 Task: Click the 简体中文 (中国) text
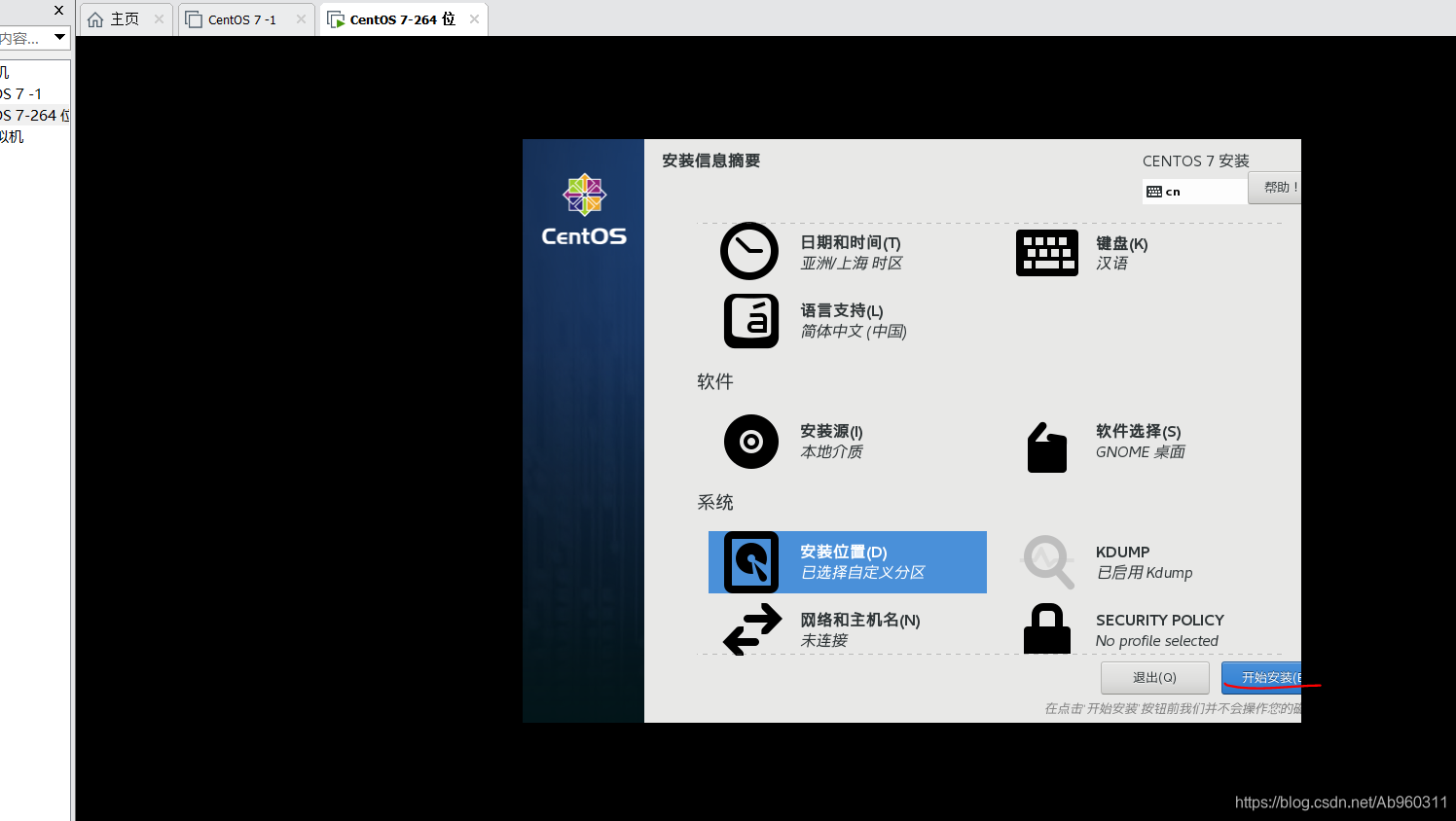pyautogui.click(x=854, y=332)
